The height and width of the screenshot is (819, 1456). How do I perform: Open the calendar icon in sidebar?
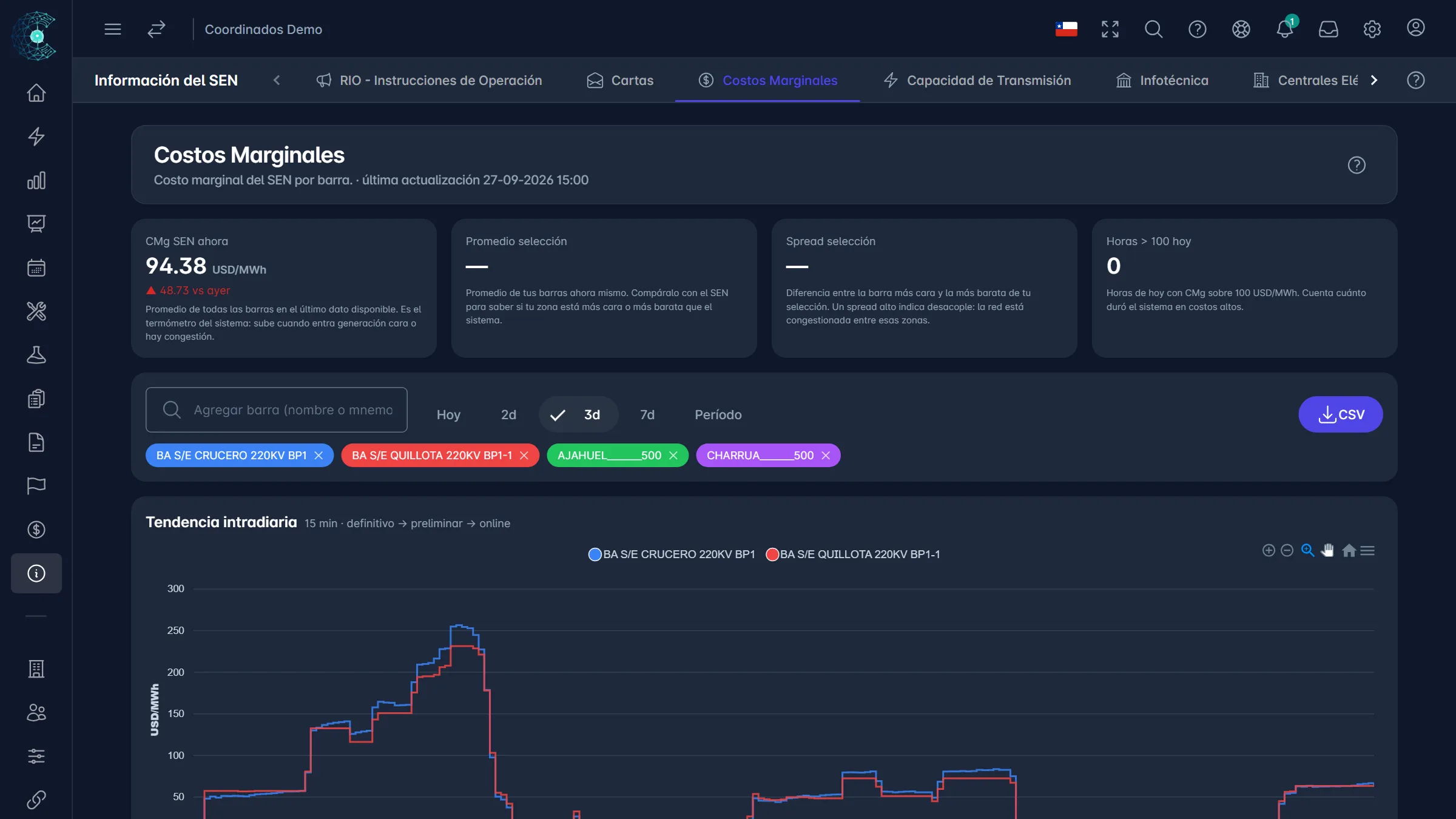36,268
